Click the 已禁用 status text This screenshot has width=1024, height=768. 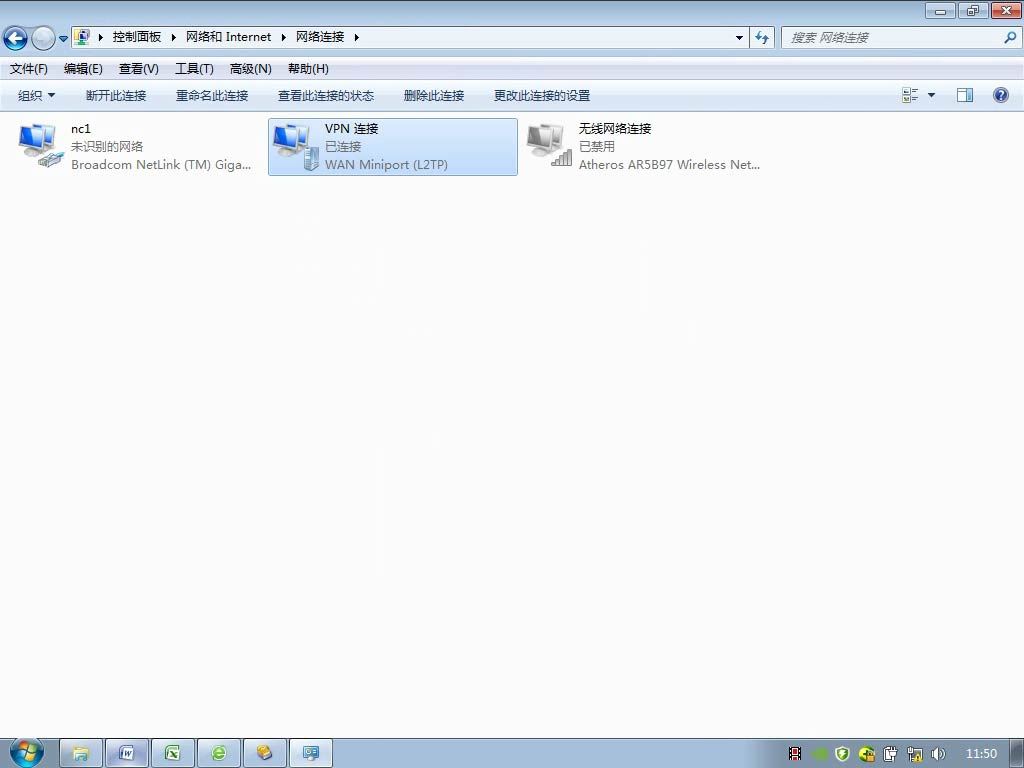[x=596, y=147]
